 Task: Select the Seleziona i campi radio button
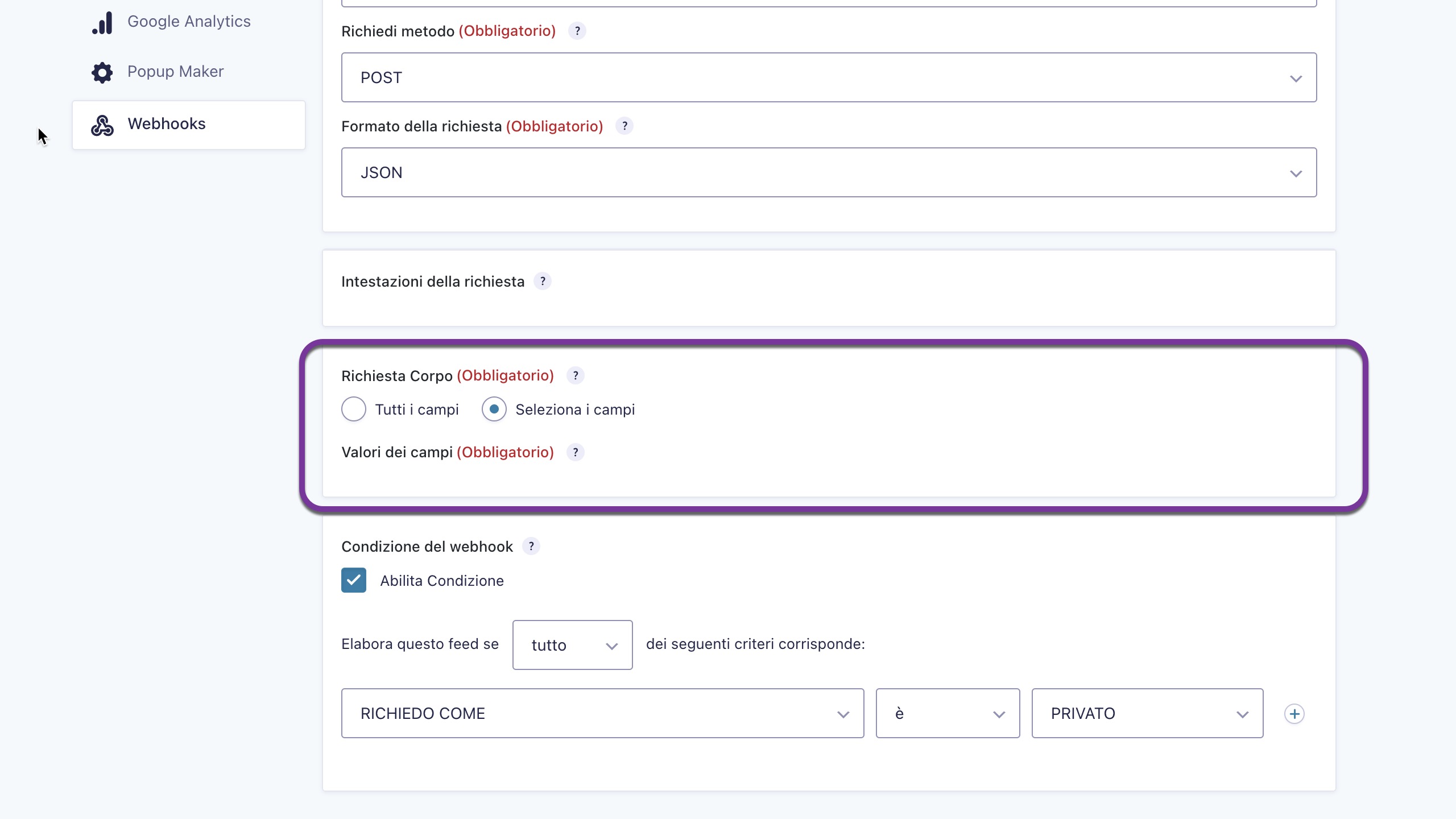pos(494,409)
